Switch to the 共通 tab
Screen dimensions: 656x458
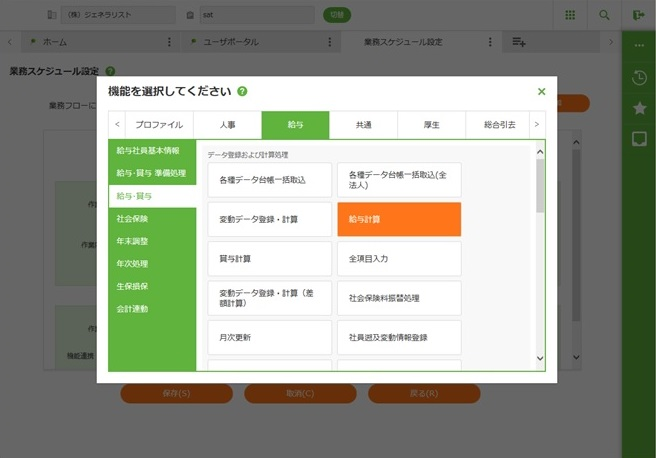[363, 124]
